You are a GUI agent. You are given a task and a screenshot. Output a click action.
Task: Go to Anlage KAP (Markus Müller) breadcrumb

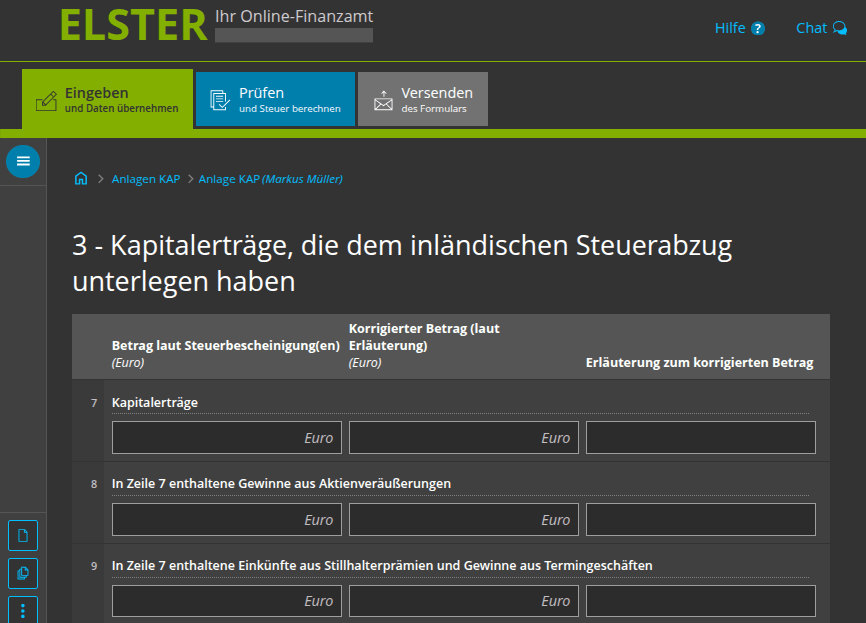pyautogui.click(x=271, y=179)
